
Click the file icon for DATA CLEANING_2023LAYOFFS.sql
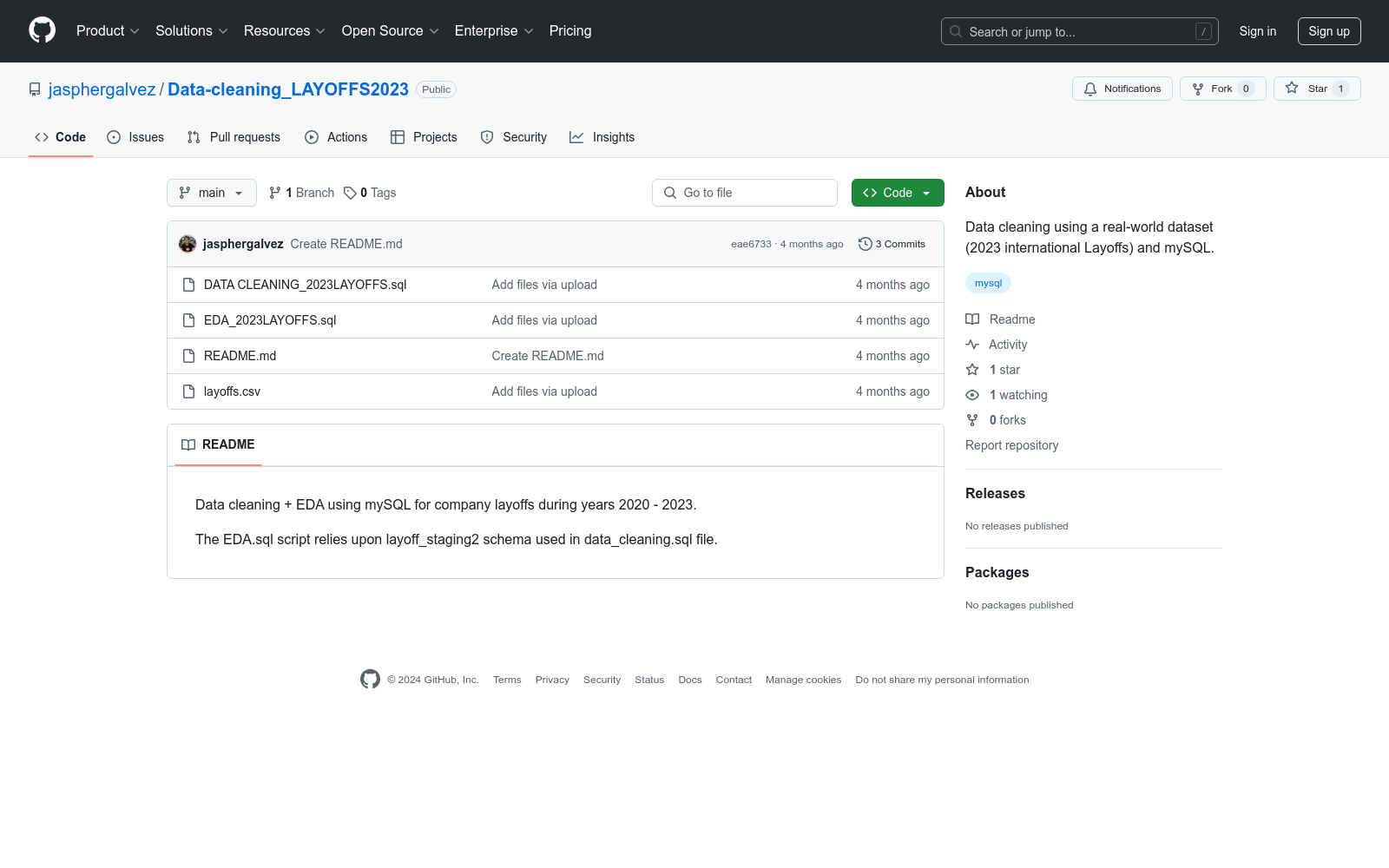tap(188, 285)
